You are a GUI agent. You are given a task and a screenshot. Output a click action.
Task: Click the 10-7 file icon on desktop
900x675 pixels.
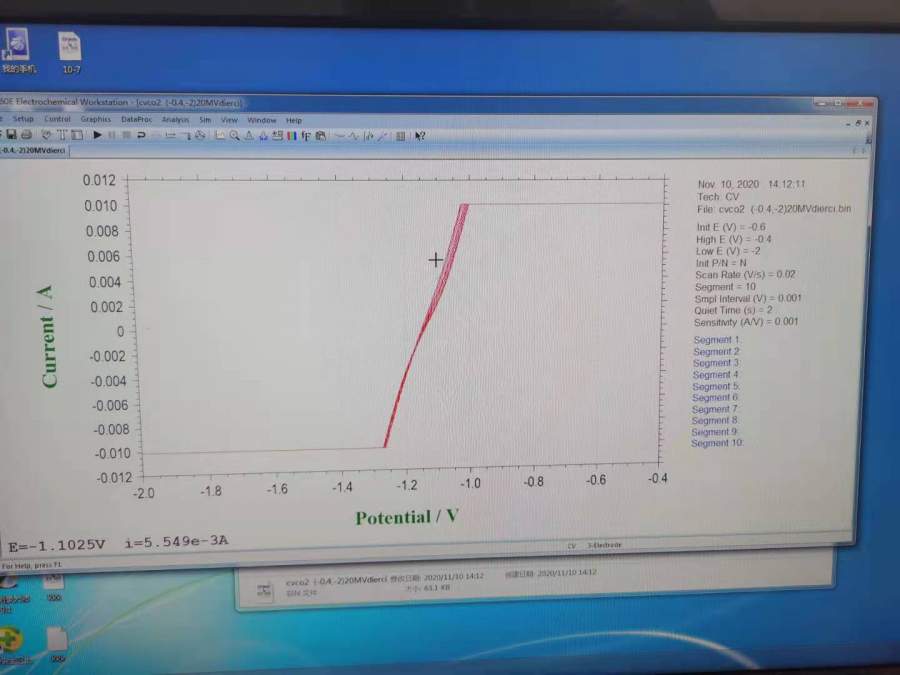pyautogui.click(x=71, y=52)
